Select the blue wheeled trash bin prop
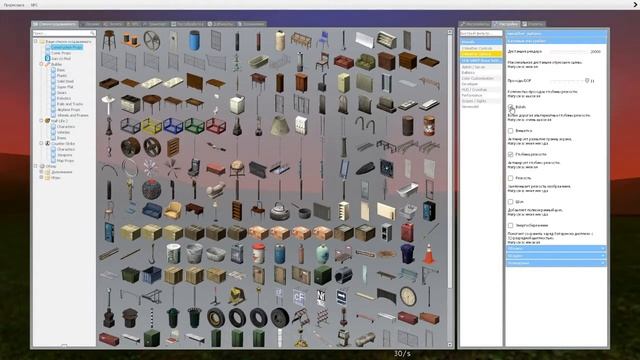This screenshot has width=640, height=360. pyautogui.click(x=407, y=253)
